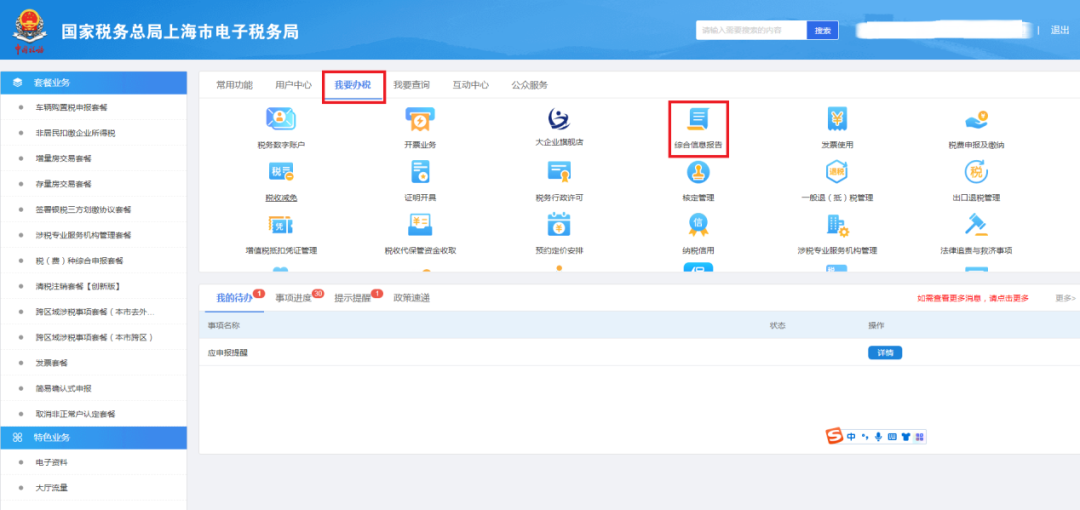This screenshot has height=510, width=1080.
Task: Open 简易确认式申报 in sidebar
Action: click(63, 389)
